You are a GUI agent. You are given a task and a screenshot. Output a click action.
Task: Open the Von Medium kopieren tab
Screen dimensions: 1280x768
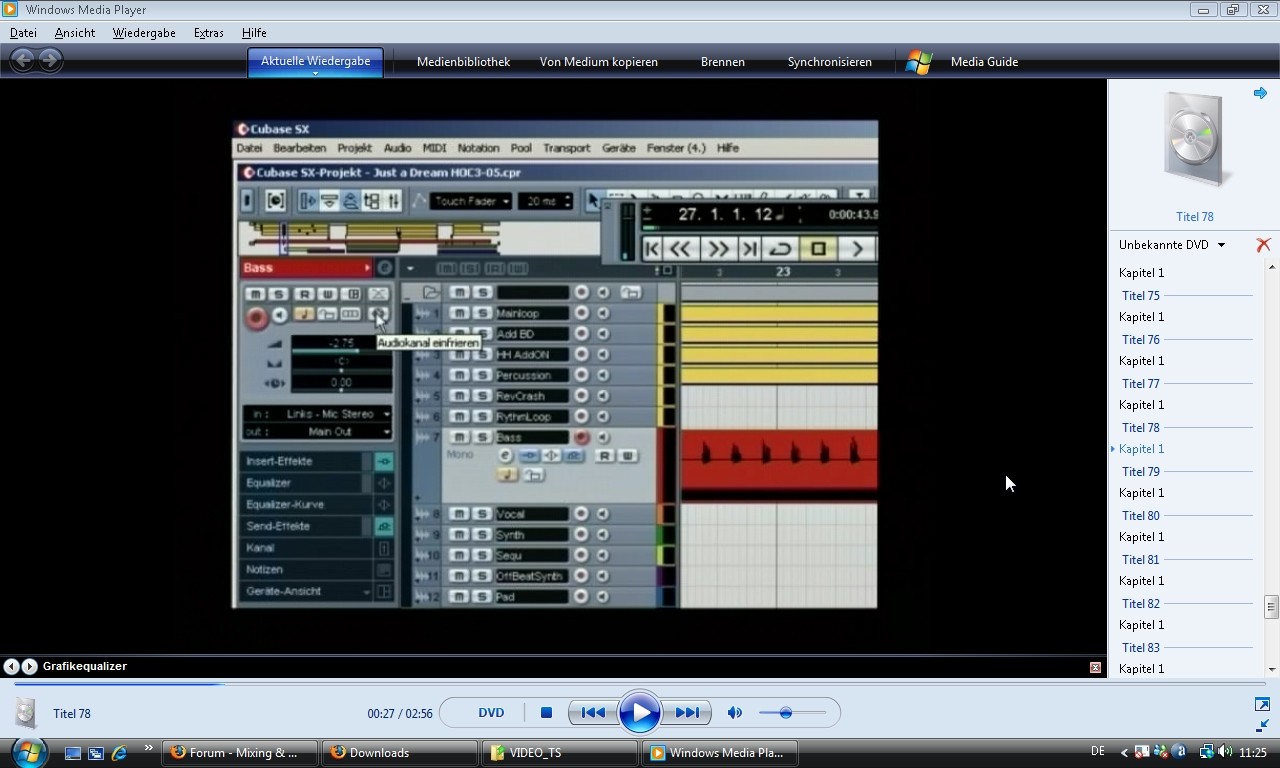(599, 62)
